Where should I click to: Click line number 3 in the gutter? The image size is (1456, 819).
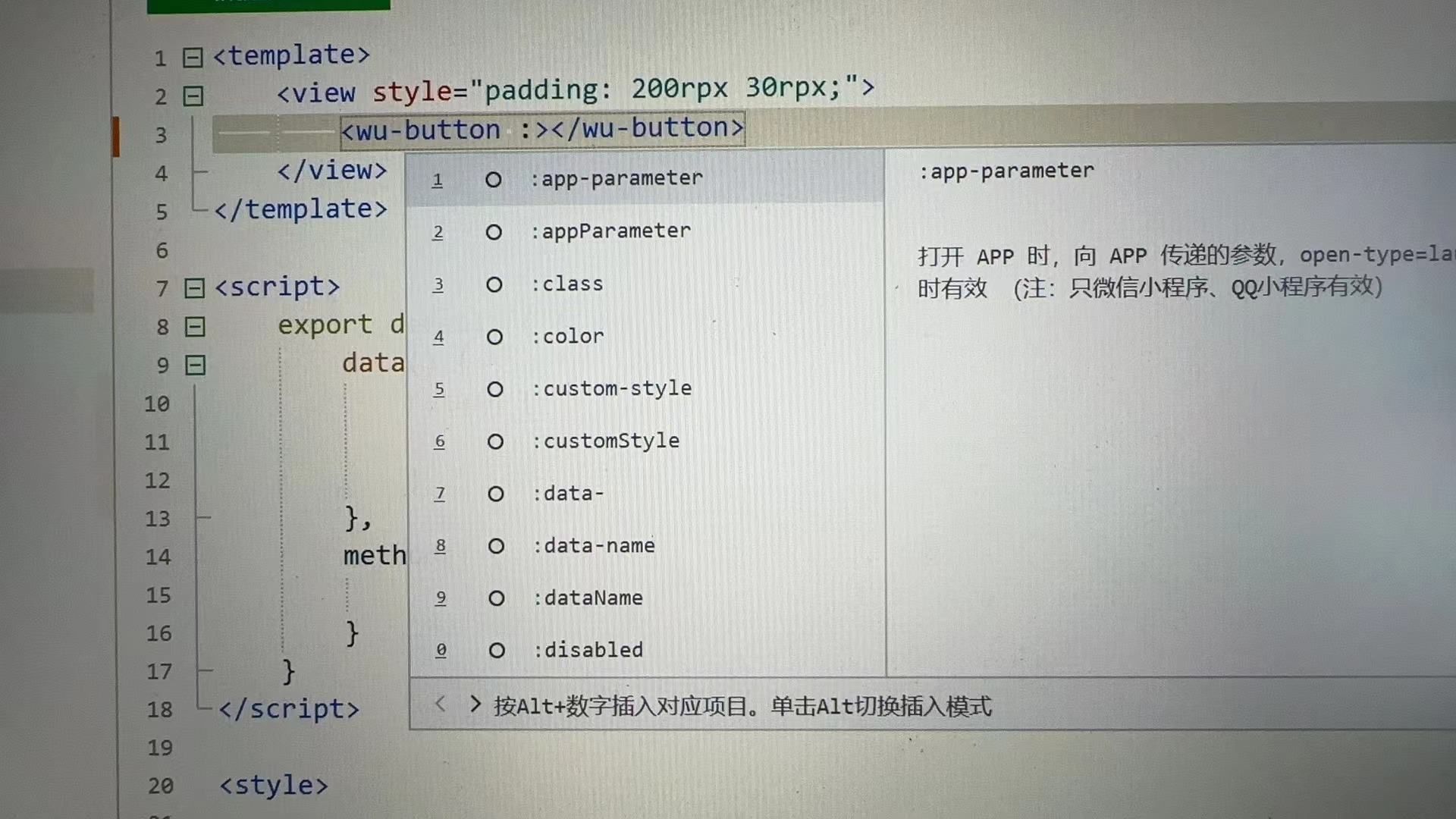click(161, 136)
